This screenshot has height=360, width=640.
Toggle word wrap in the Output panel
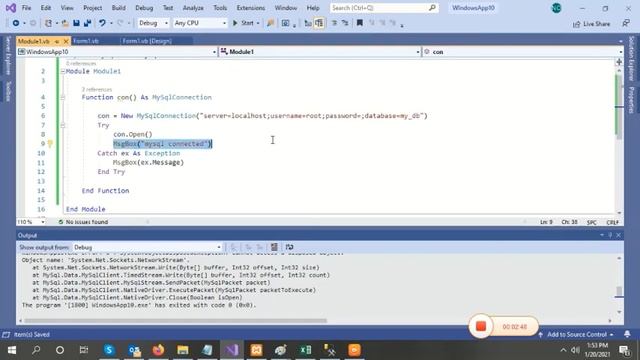click(x=289, y=247)
